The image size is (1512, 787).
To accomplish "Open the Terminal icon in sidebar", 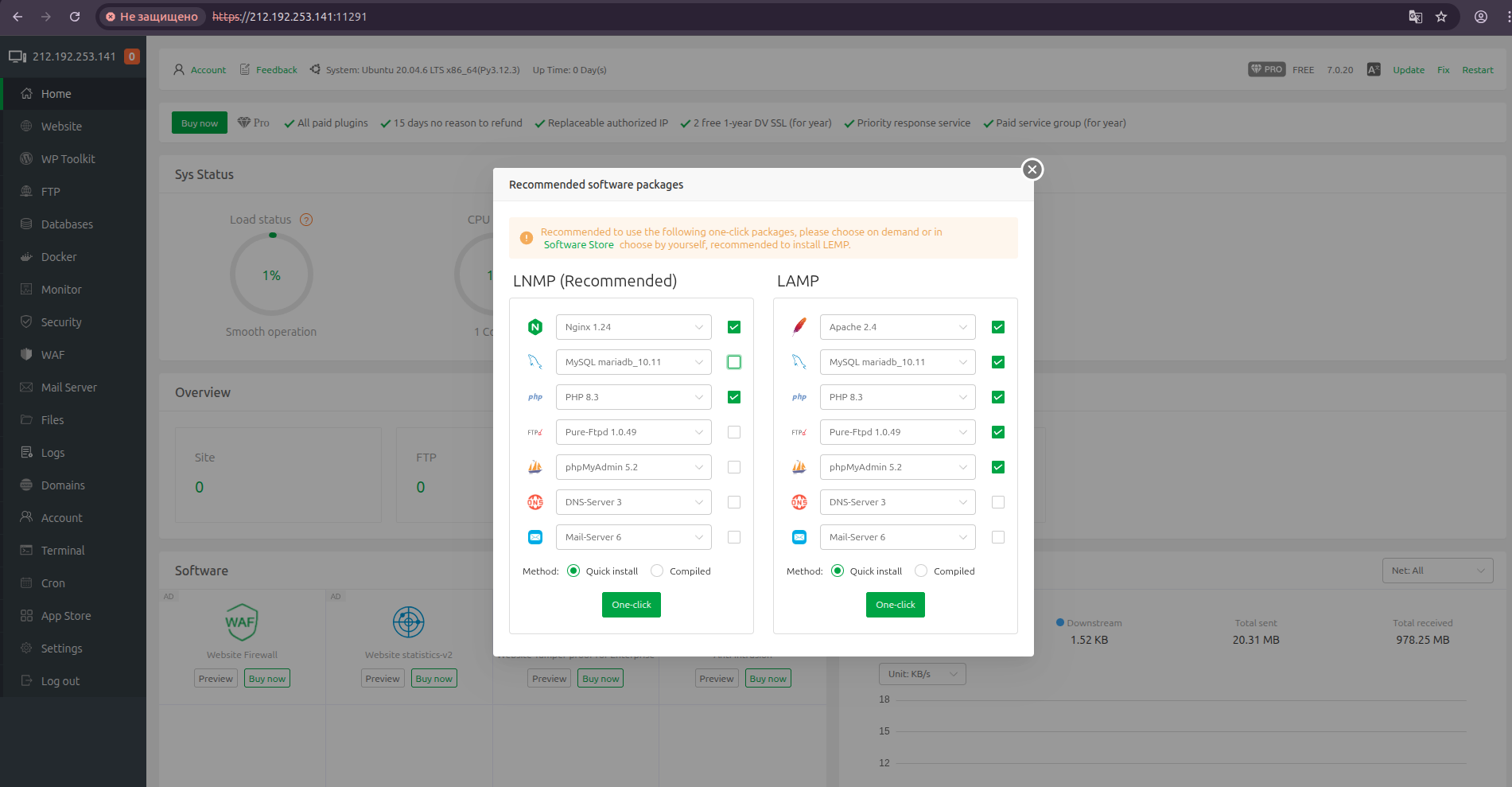I will click(26, 550).
